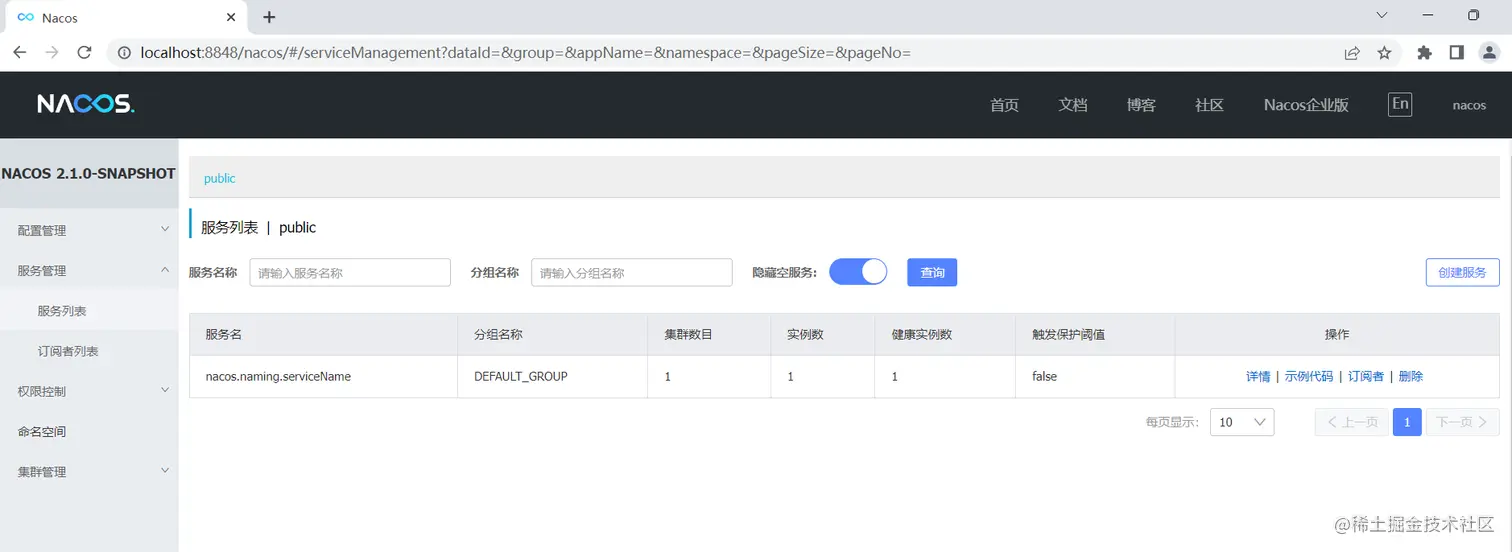Expand 集群管理 sidebar menu
The height and width of the screenshot is (552, 1512).
tap(89, 471)
